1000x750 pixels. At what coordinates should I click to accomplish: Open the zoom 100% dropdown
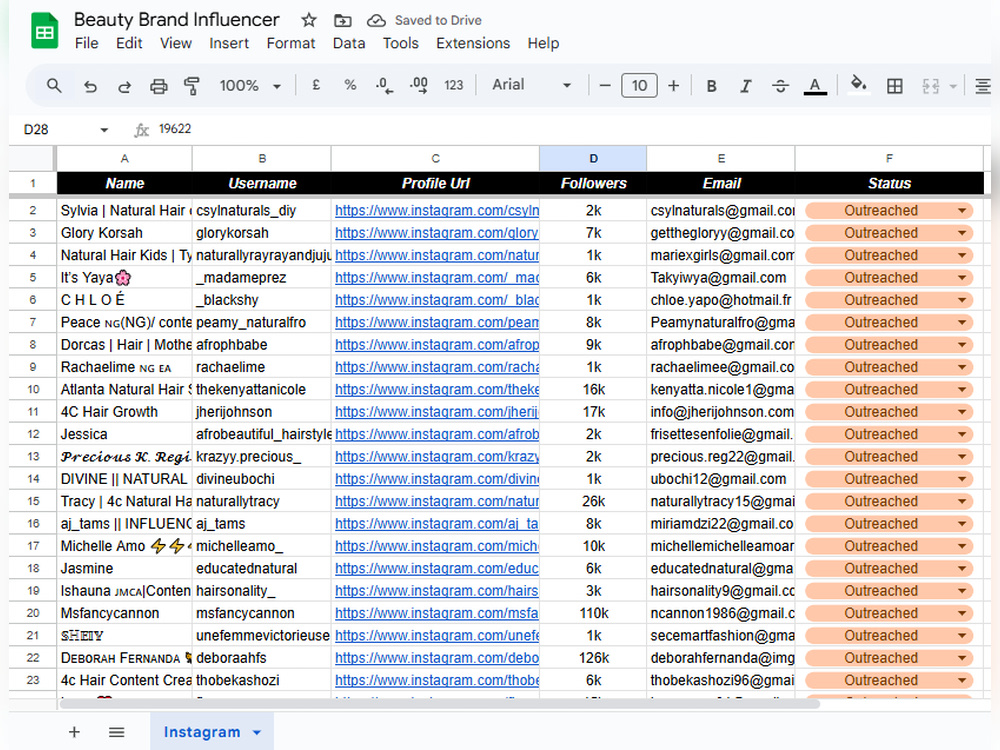pos(249,85)
